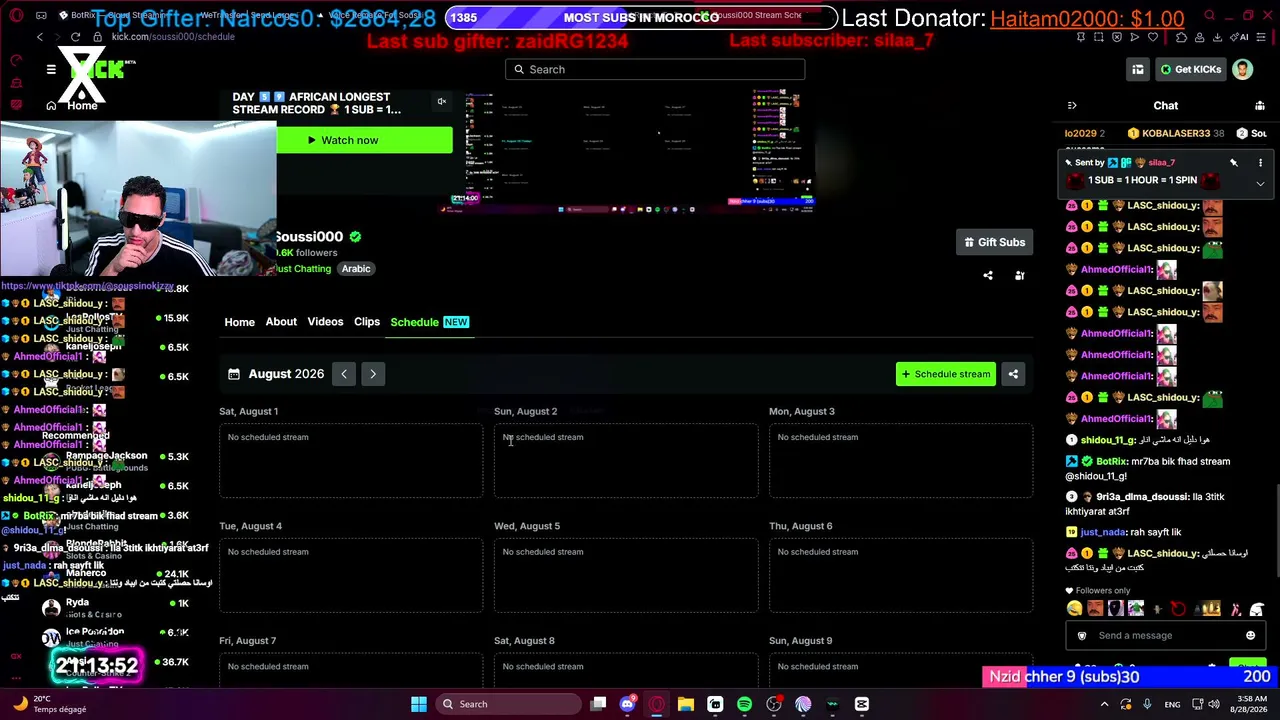Reload the Kick page
Screen dimensions: 1280x720
[75, 37]
